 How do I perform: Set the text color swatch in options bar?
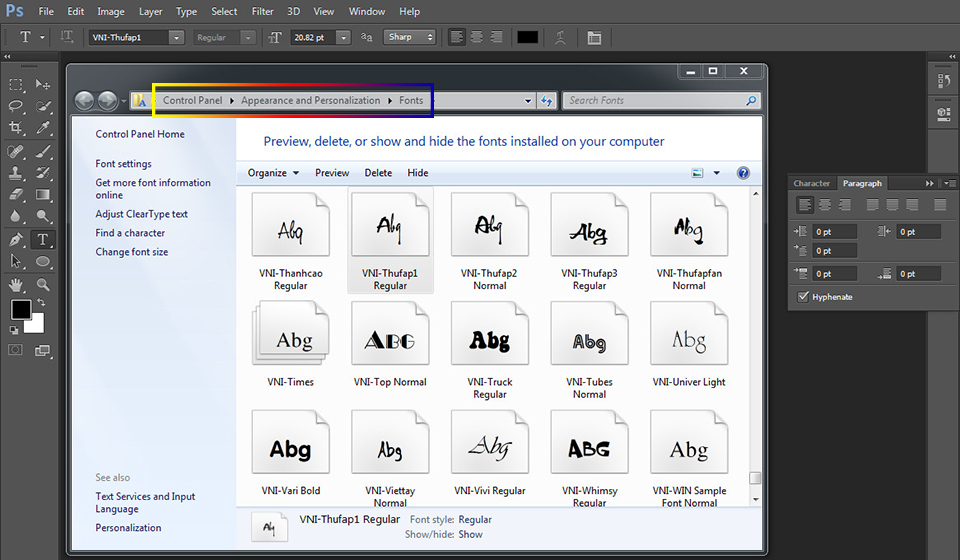527,37
